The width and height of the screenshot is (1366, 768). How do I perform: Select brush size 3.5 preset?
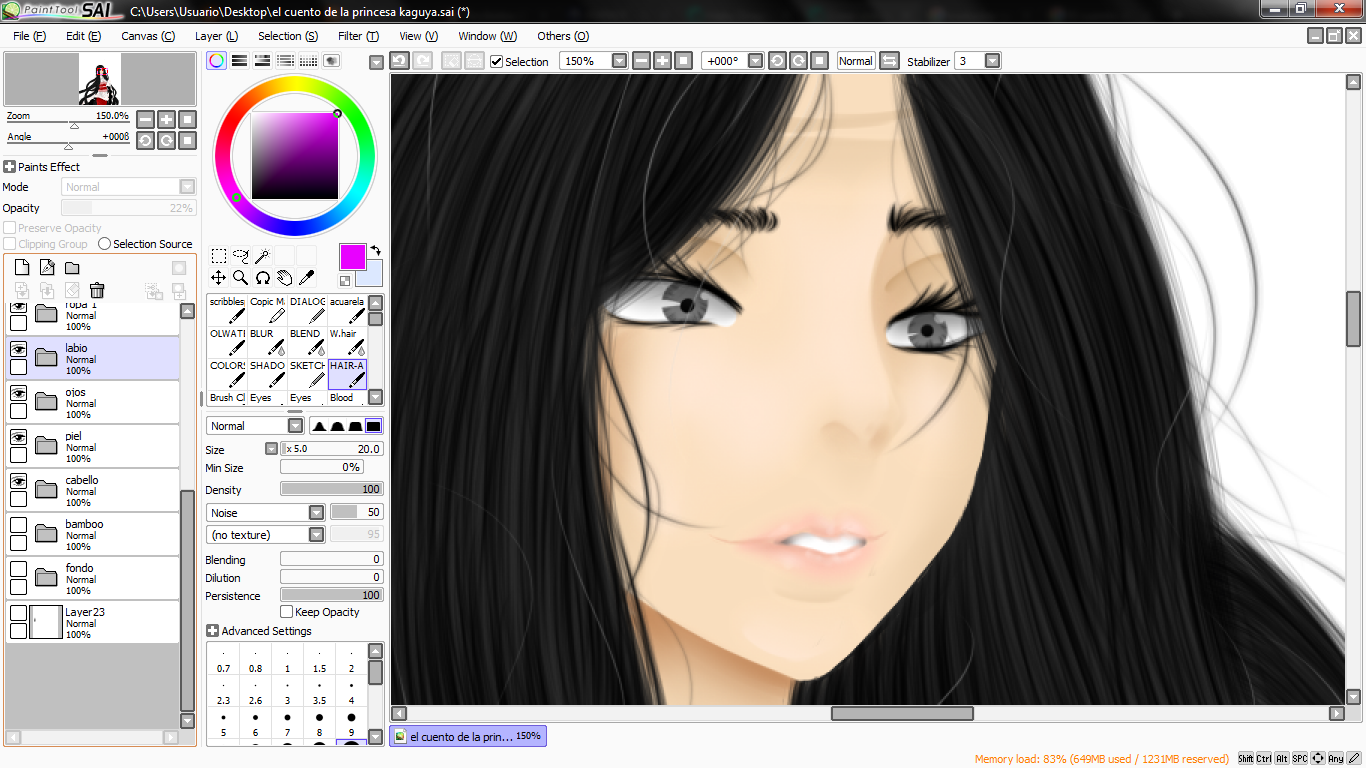click(319, 692)
